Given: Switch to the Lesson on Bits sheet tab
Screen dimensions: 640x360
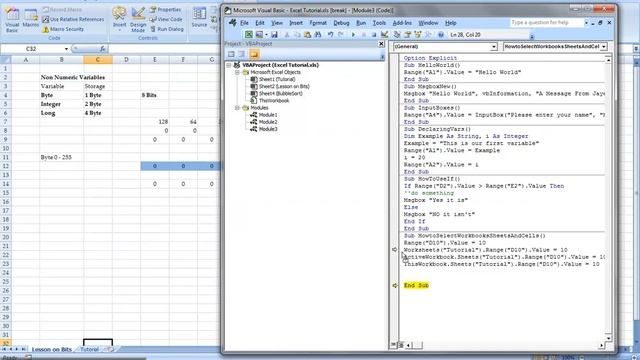Looking at the screenshot, I should [51, 349].
